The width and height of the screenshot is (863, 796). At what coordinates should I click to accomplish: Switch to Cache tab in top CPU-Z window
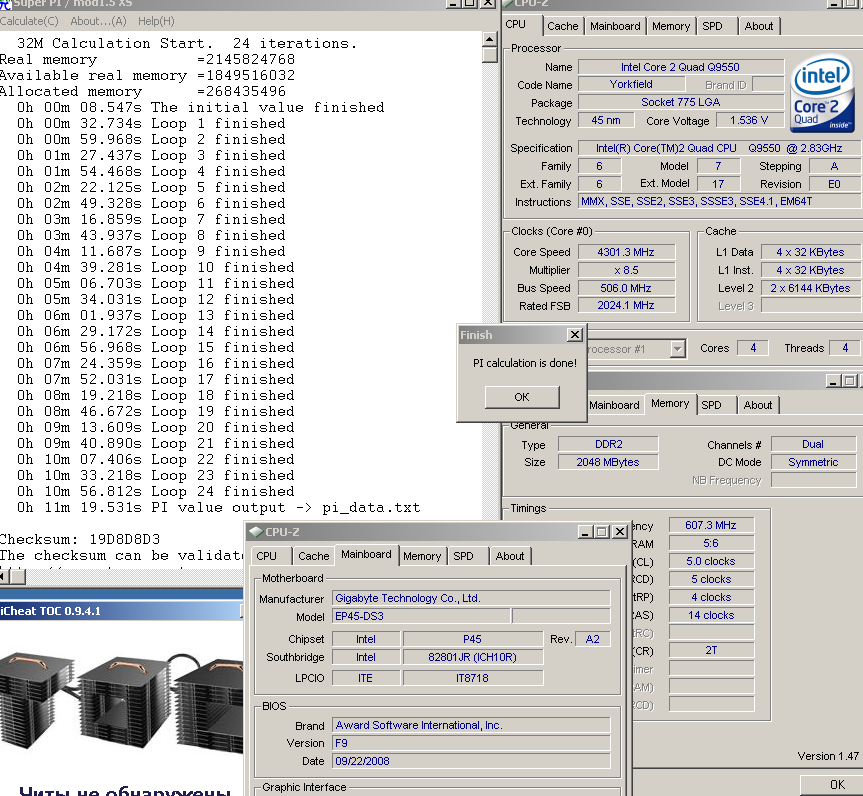click(562, 26)
